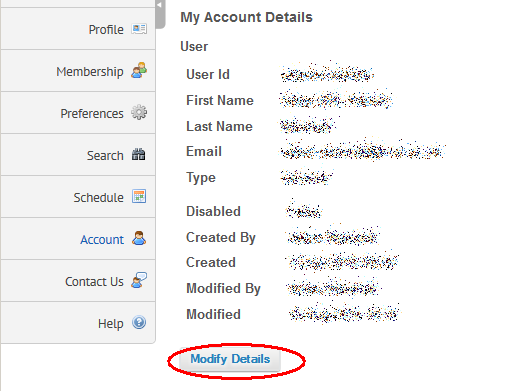Click the Contact Us chat icon
This screenshot has height=391, width=527.
tap(139, 280)
